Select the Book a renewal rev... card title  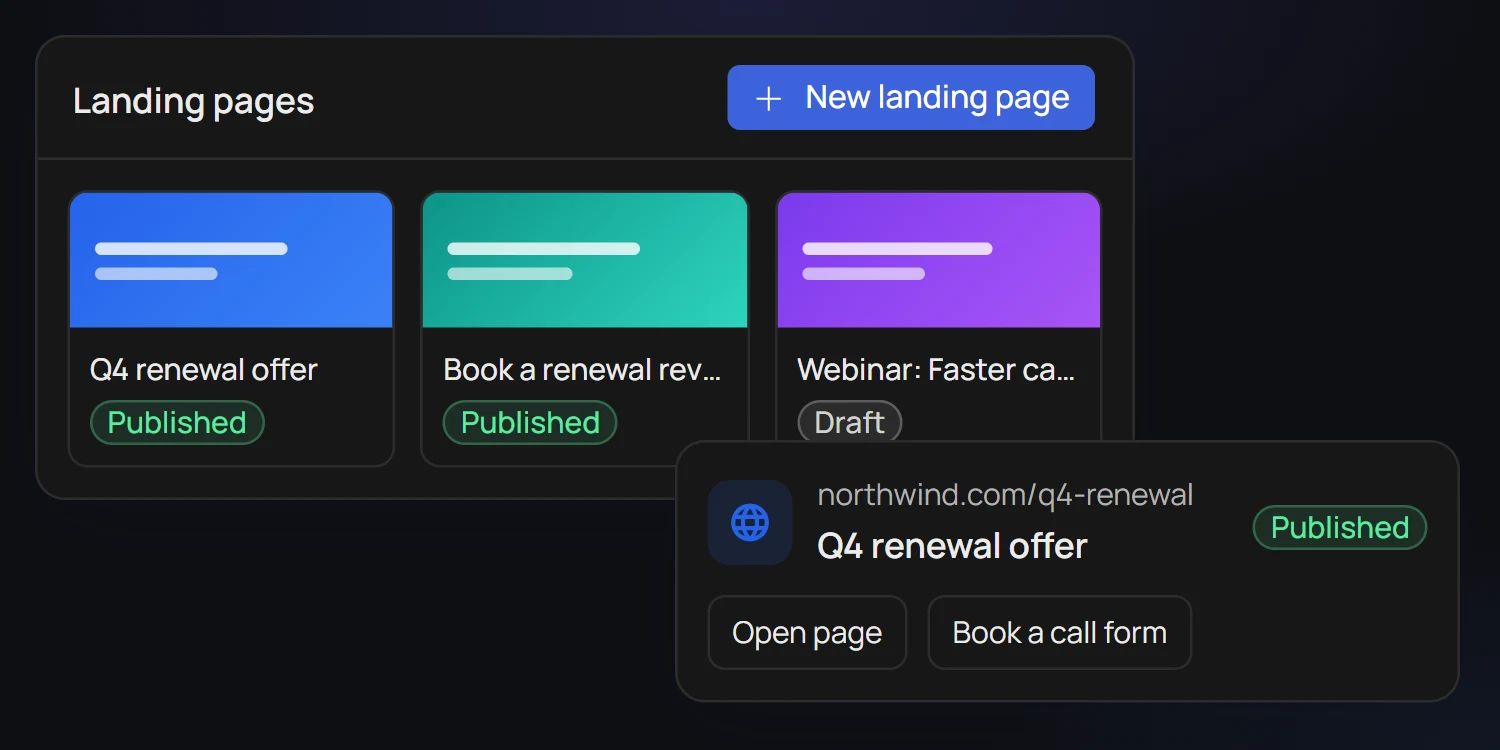click(582, 370)
